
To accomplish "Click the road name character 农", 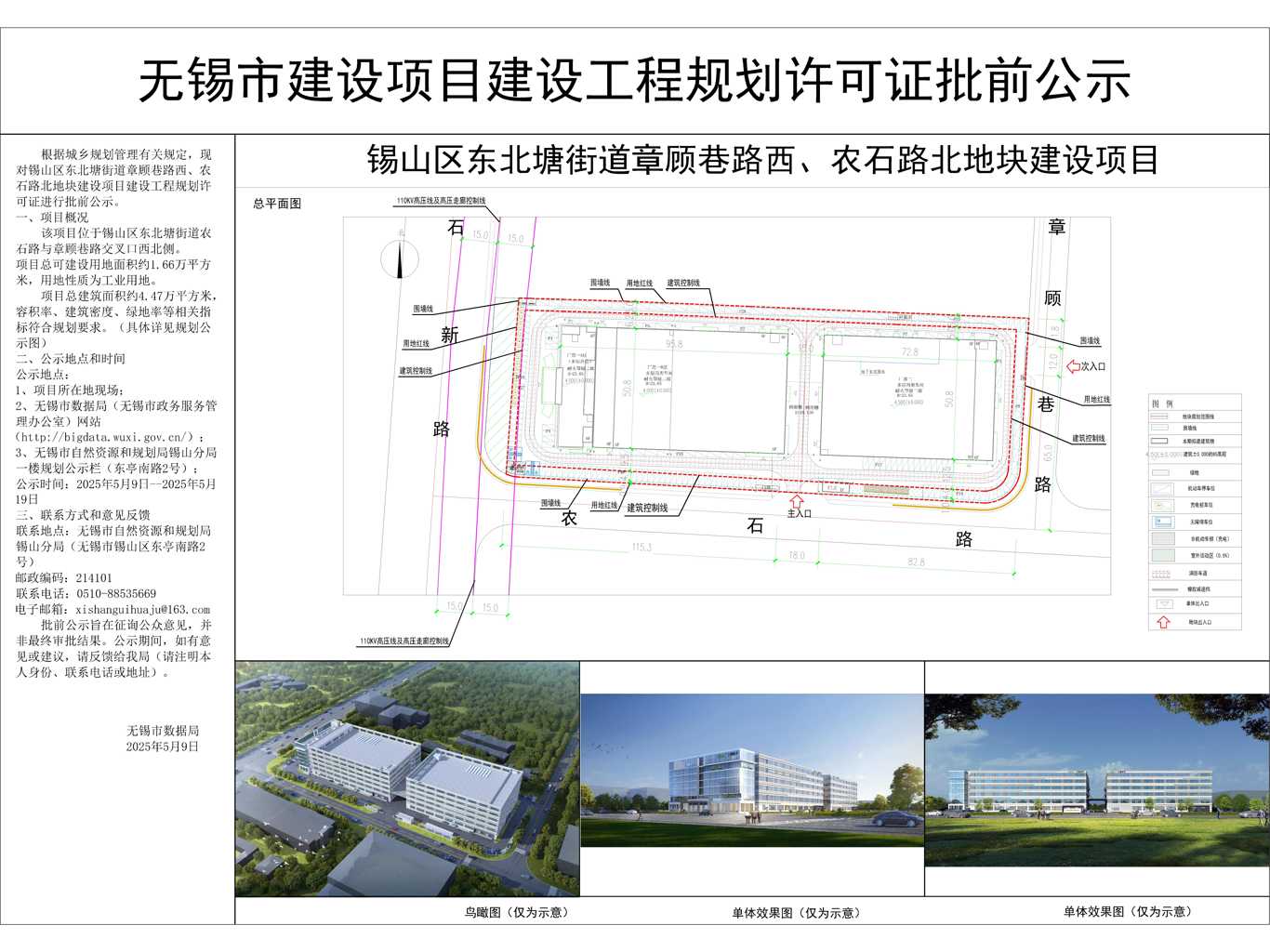I will (569, 518).
